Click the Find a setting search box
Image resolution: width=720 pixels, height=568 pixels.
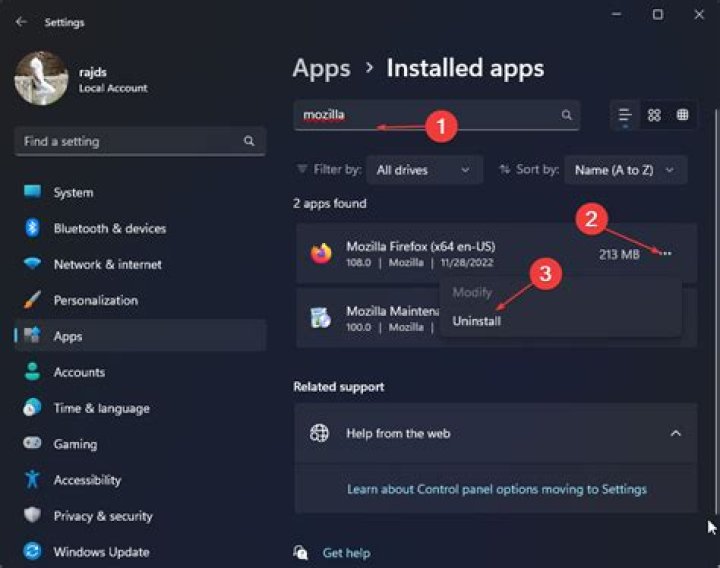(140, 141)
